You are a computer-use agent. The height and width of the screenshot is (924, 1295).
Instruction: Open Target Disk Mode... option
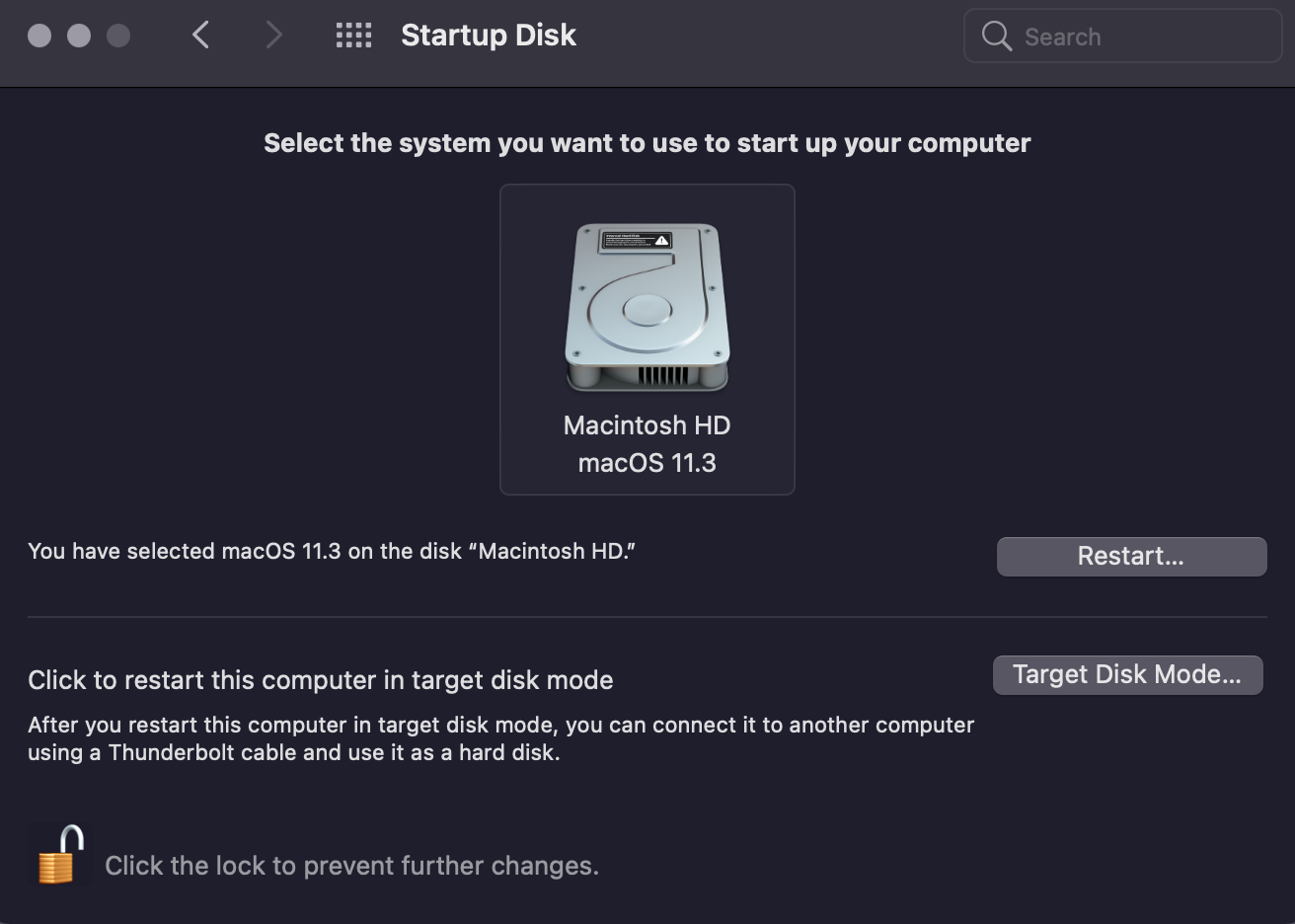tap(1127, 675)
